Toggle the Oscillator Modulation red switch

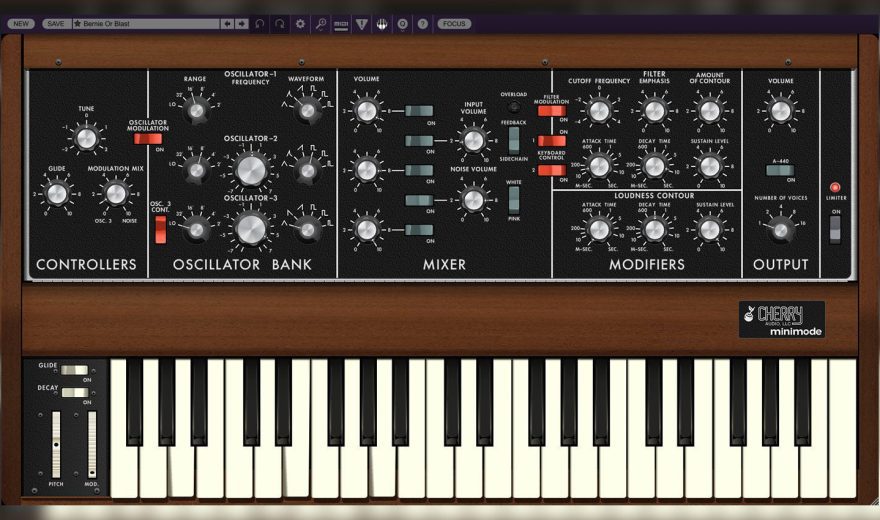pyautogui.click(x=148, y=139)
